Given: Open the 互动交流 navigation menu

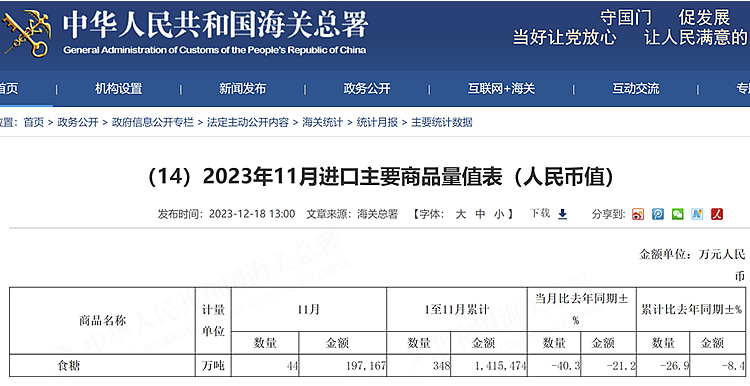Looking at the screenshot, I should 636,88.
